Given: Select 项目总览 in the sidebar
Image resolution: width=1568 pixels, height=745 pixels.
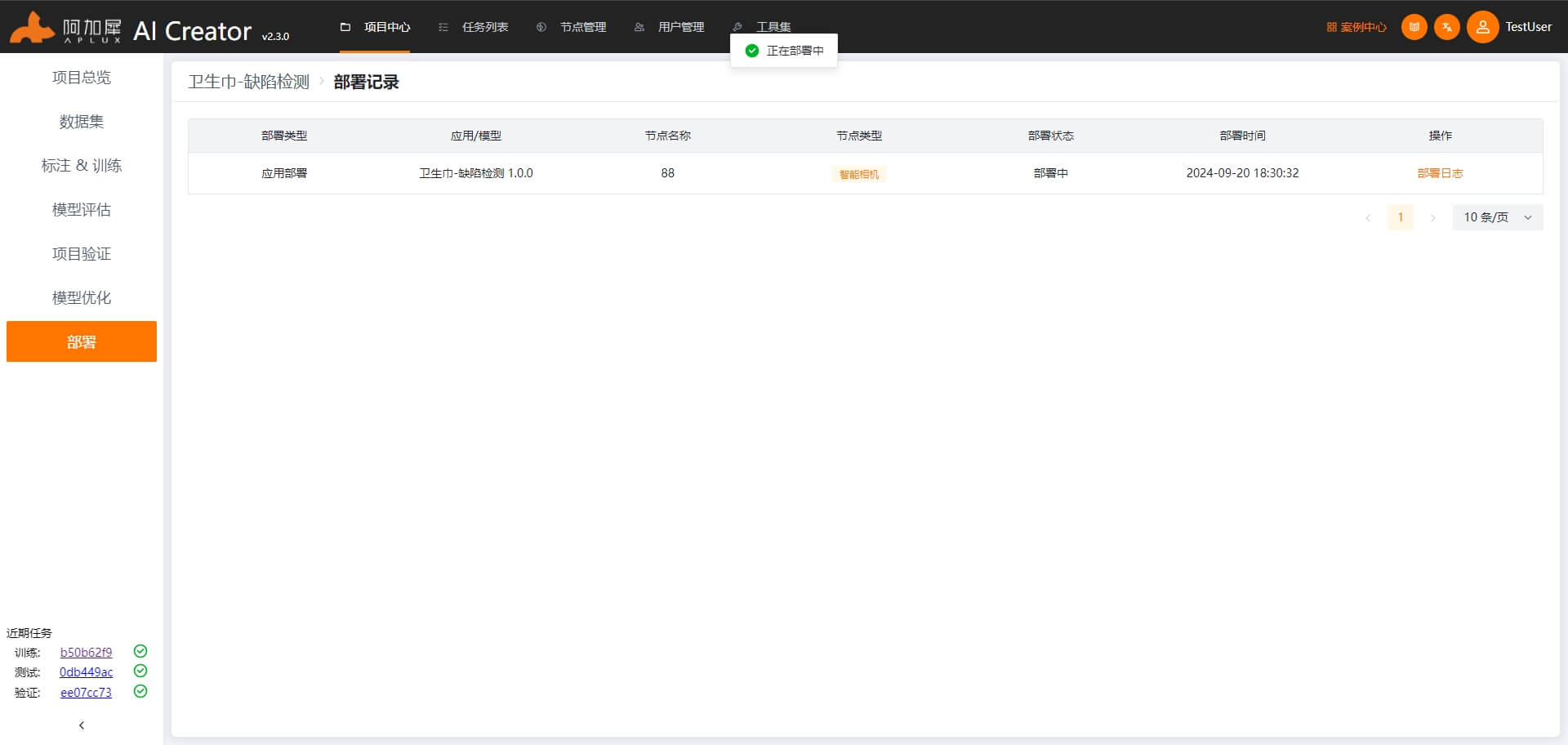Looking at the screenshot, I should click(82, 78).
